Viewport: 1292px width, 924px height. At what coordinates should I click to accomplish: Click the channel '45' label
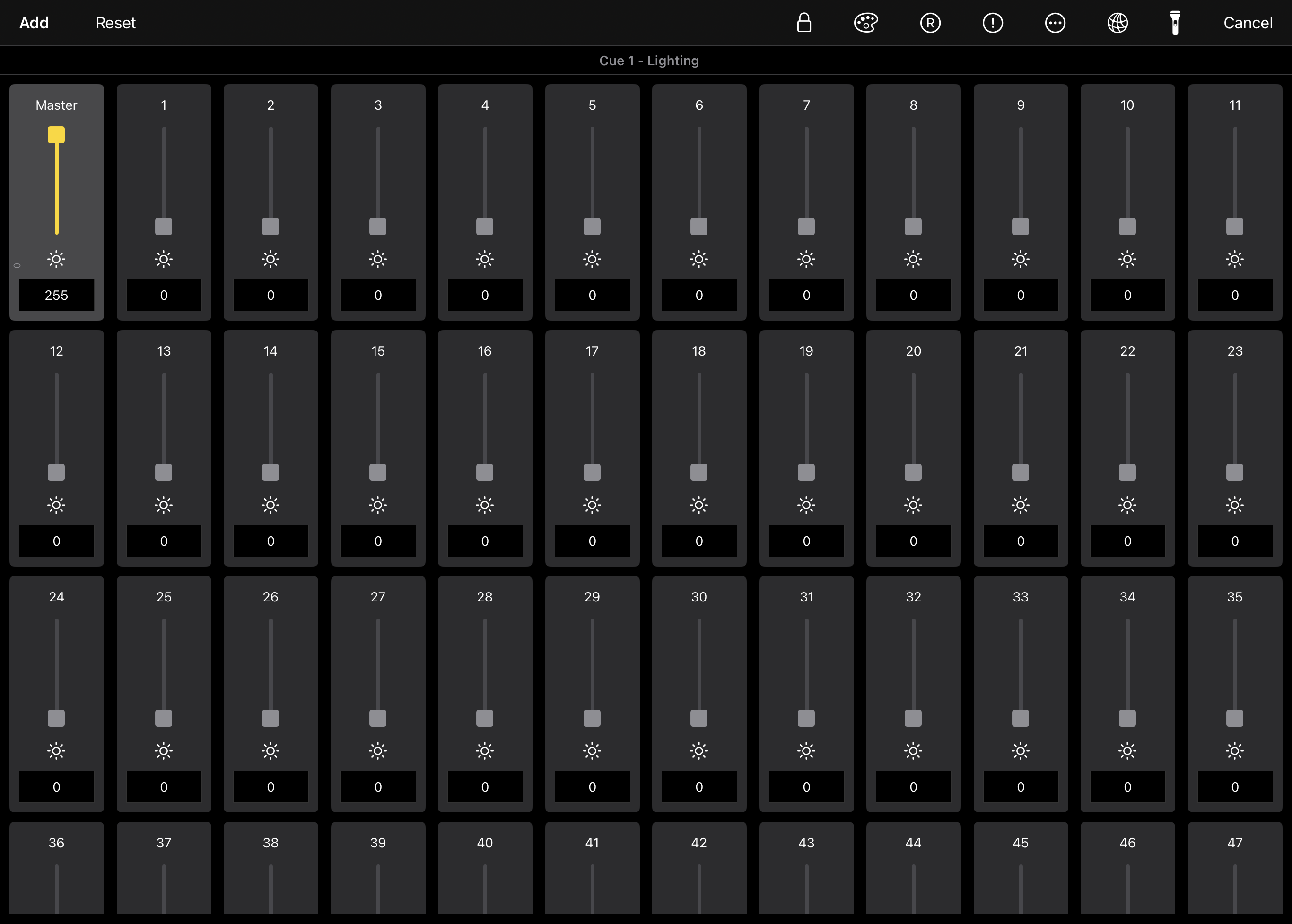pos(1021,843)
